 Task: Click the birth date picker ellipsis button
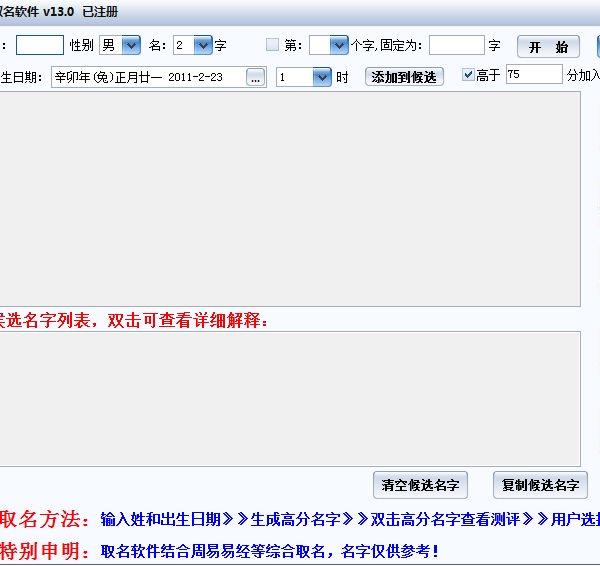256,77
